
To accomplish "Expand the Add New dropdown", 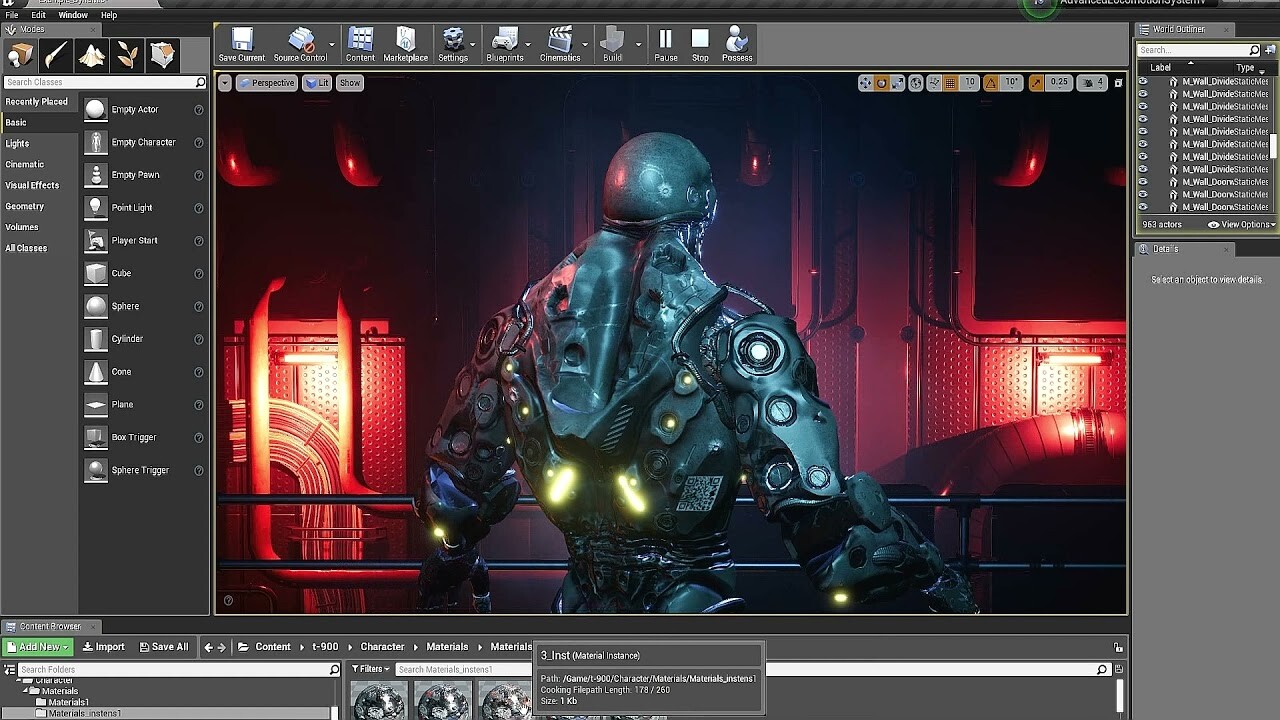I will tap(37, 647).
